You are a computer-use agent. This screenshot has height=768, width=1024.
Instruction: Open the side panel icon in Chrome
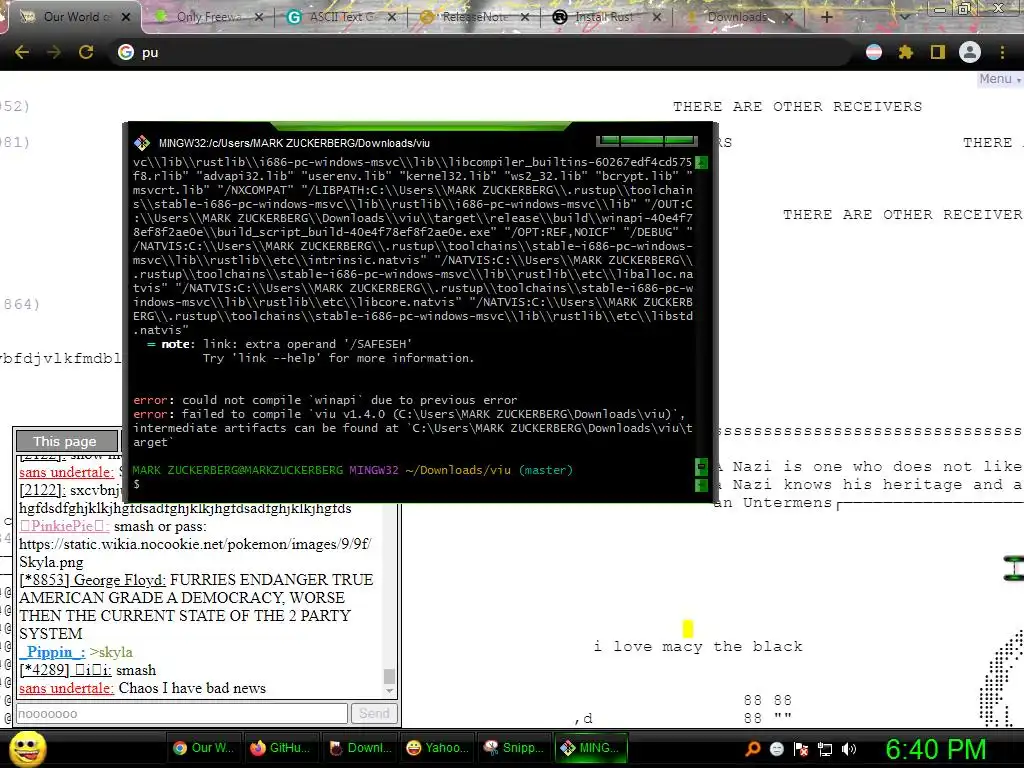tap(938, 52)
